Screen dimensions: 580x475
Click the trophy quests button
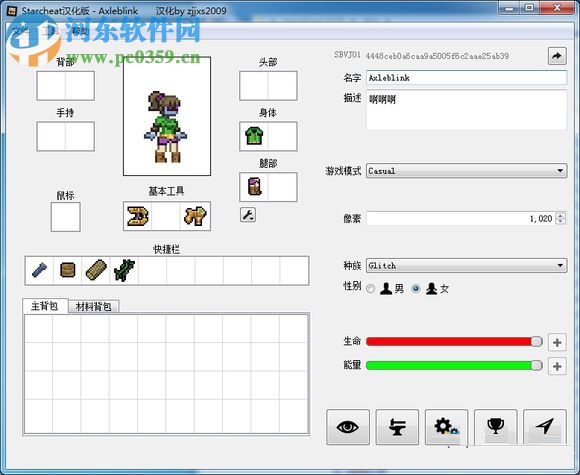[x=496, y=427]
